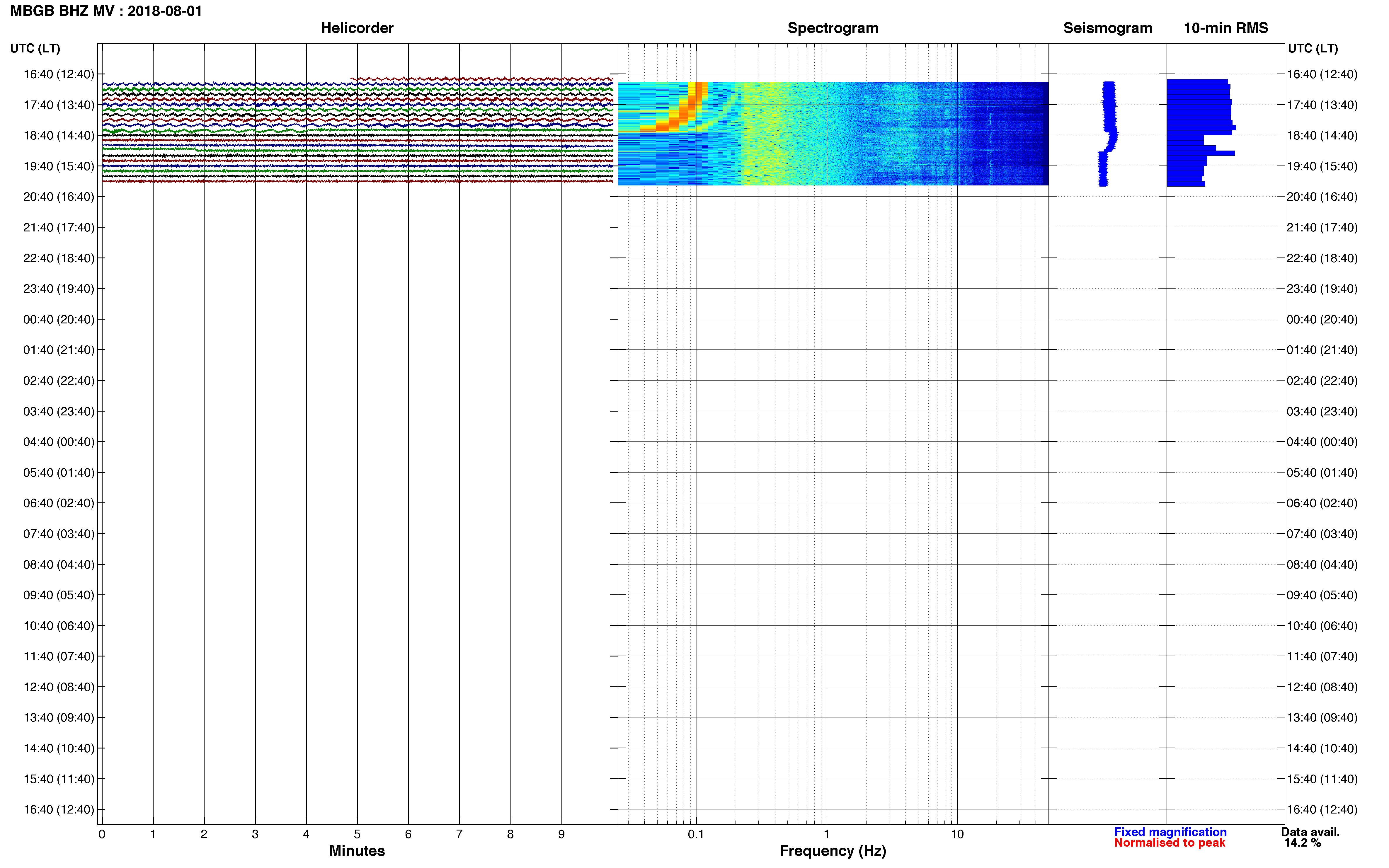
Task: Click the Normalised to peak legend text
Action: pyautogui.click(x=1169, y=843)
